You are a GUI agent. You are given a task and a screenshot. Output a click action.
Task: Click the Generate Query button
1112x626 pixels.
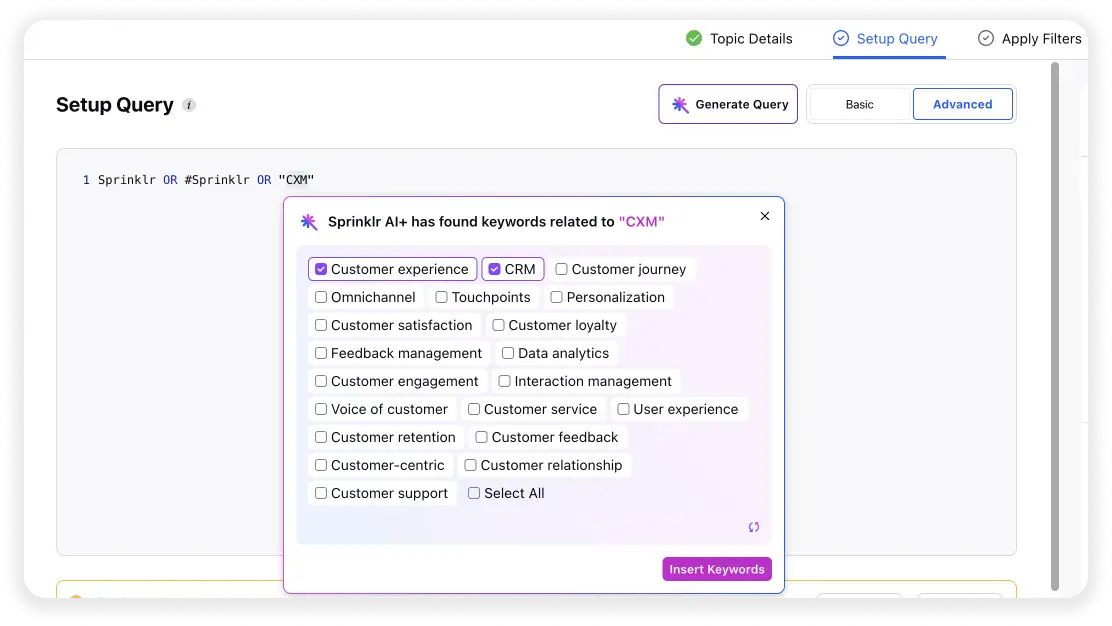pyautogui.click(x=728, y=104)
